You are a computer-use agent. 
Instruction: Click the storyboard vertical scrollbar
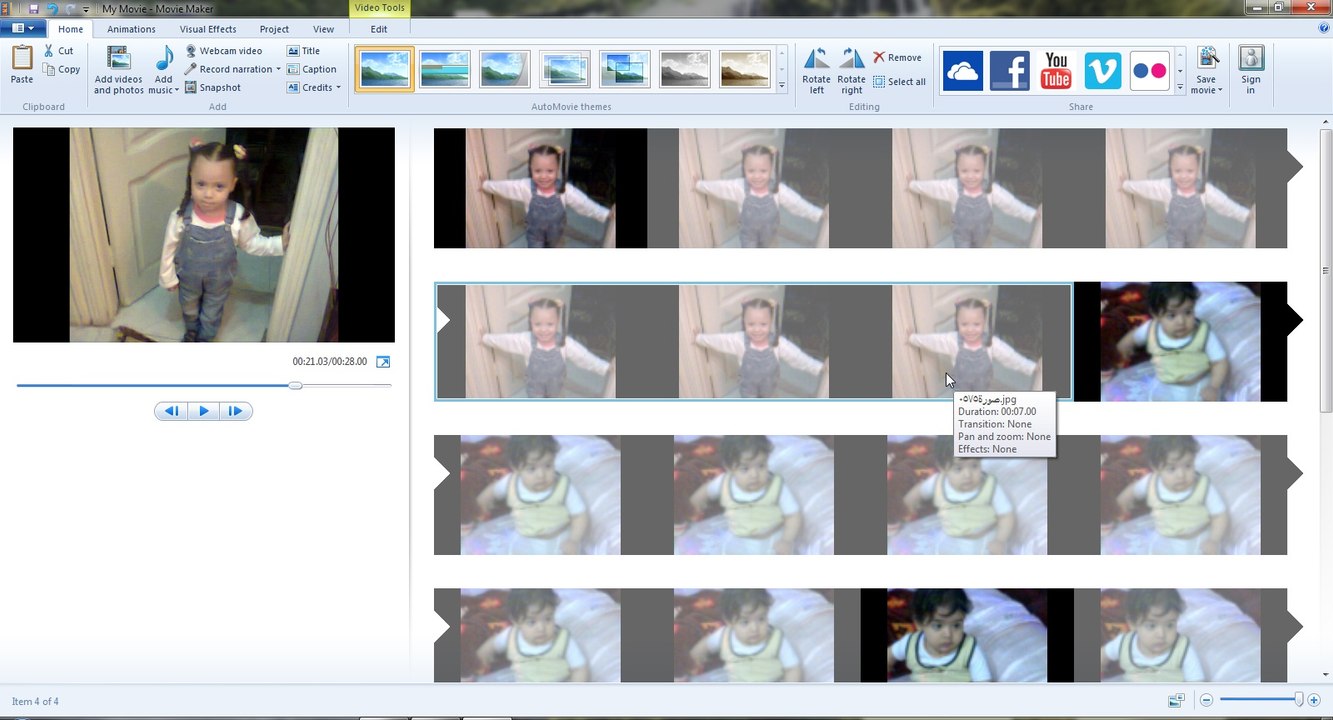coord(1326,270)
